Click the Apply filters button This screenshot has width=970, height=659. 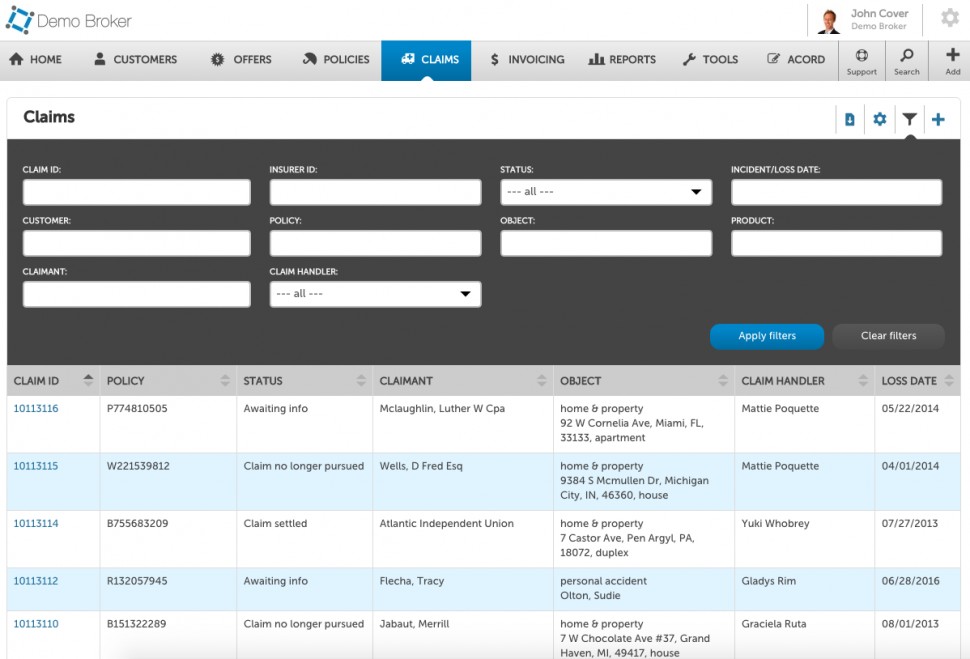766,336
